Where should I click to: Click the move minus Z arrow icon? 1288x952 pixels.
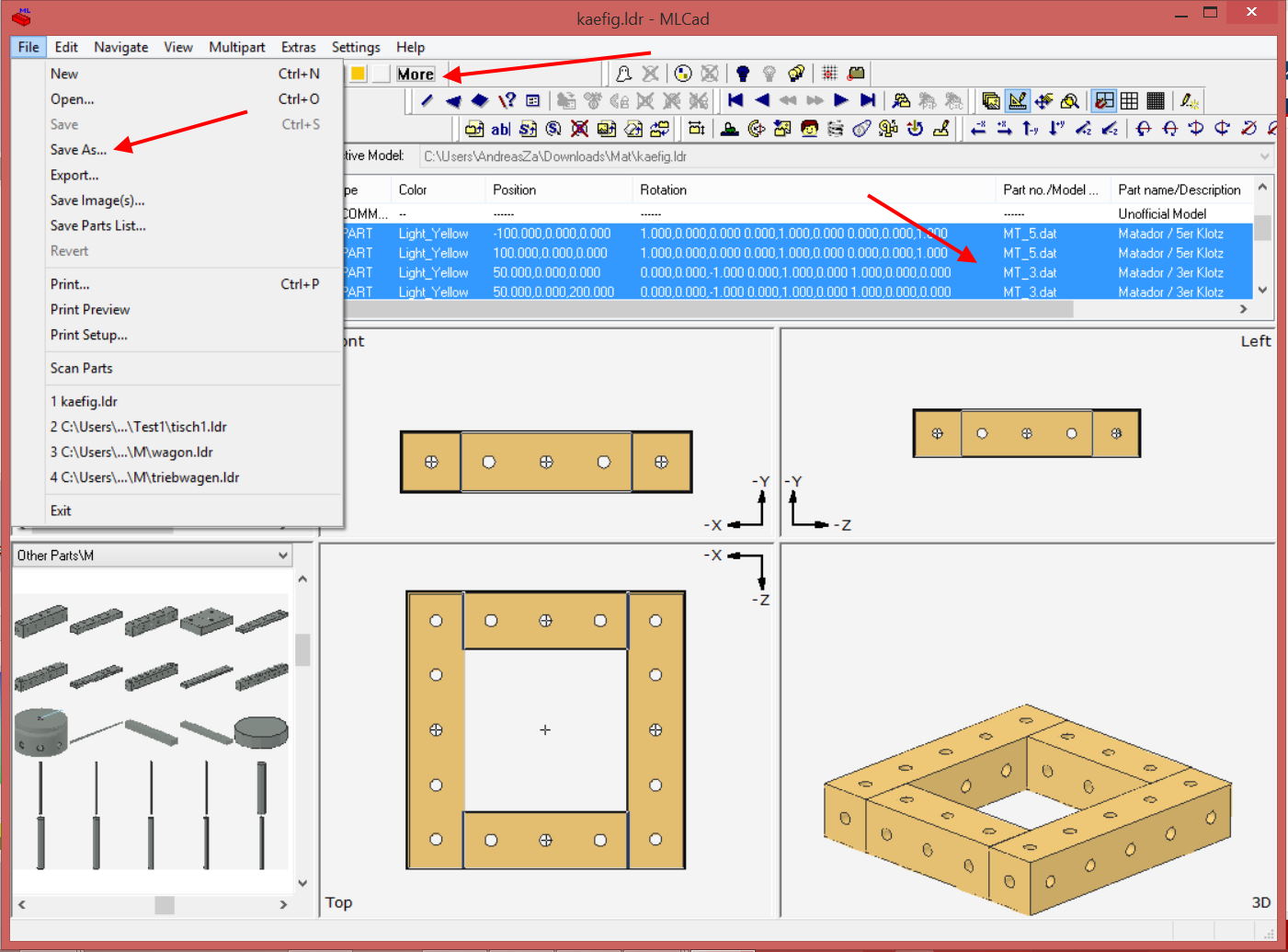coord(1111,129)
